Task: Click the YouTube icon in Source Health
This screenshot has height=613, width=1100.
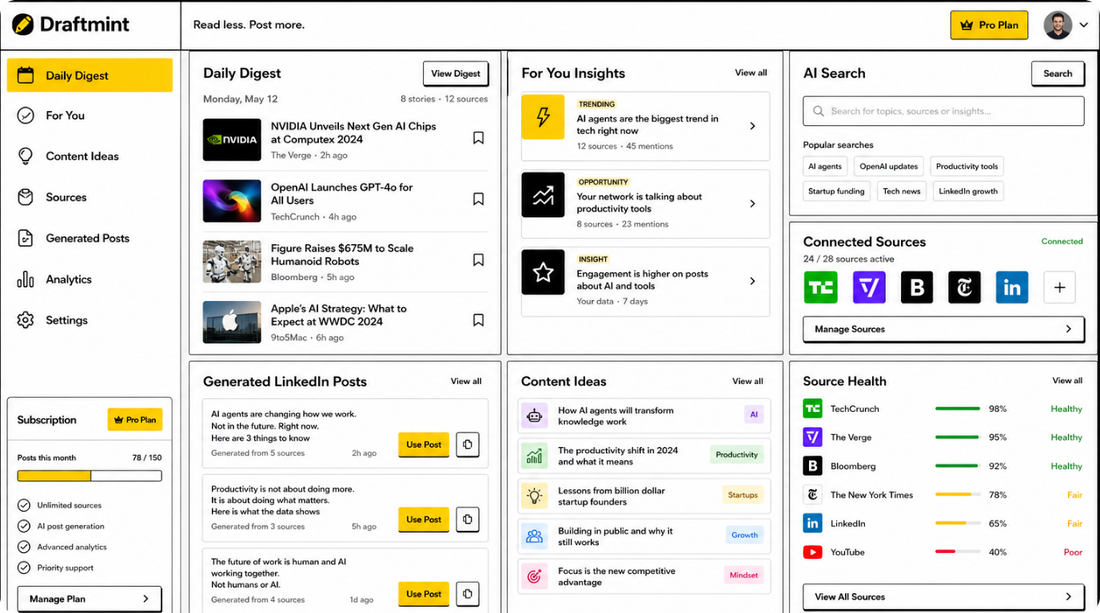Action: pos(812,552)
